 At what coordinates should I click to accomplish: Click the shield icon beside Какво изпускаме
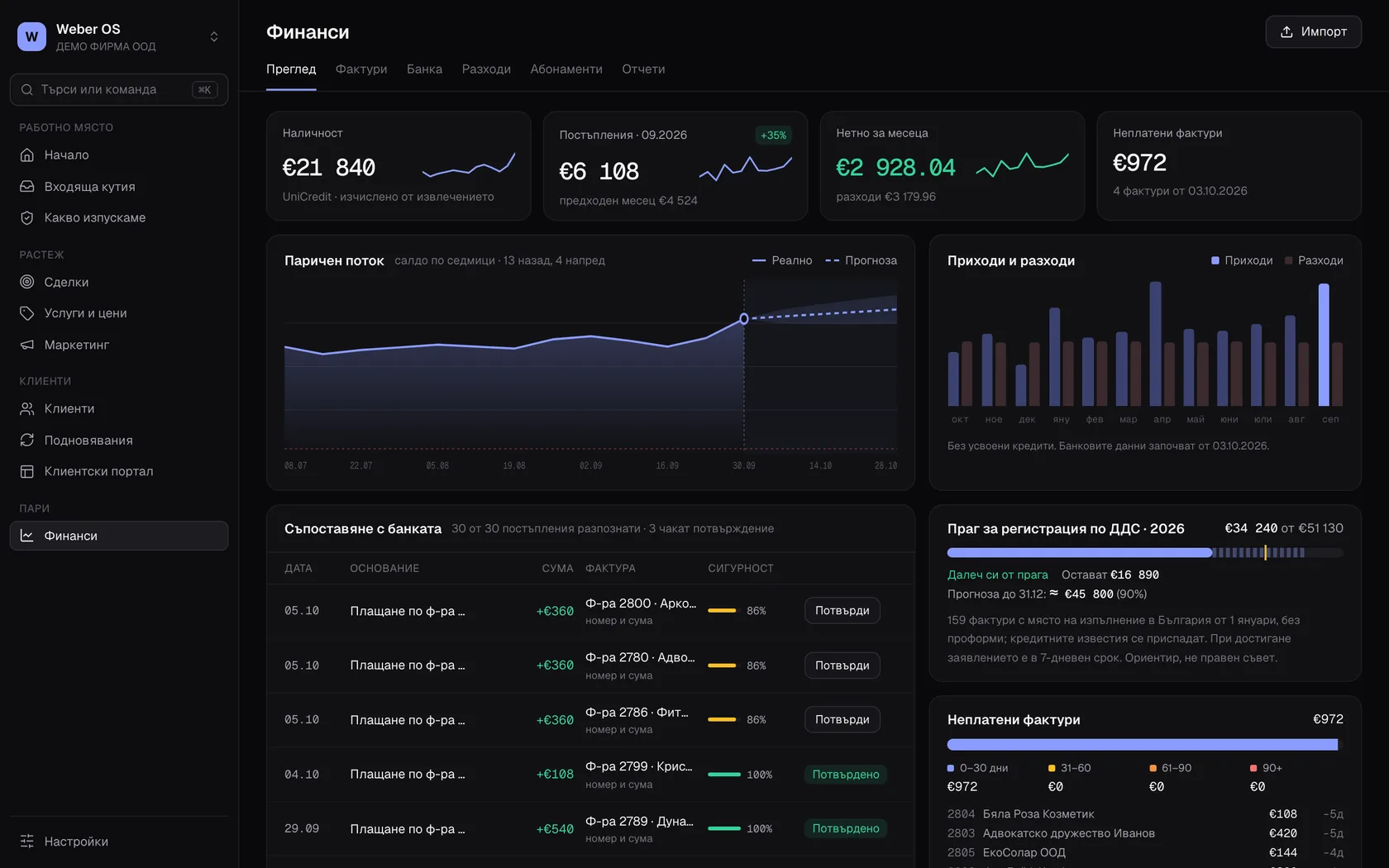point(27,218)
